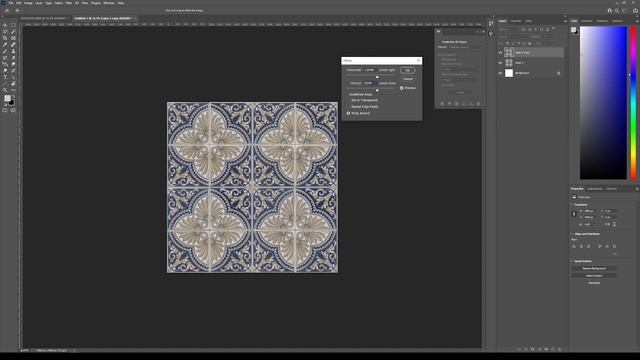Select the History Brush tool
640x360 pixels.
[x=5, y=58]
